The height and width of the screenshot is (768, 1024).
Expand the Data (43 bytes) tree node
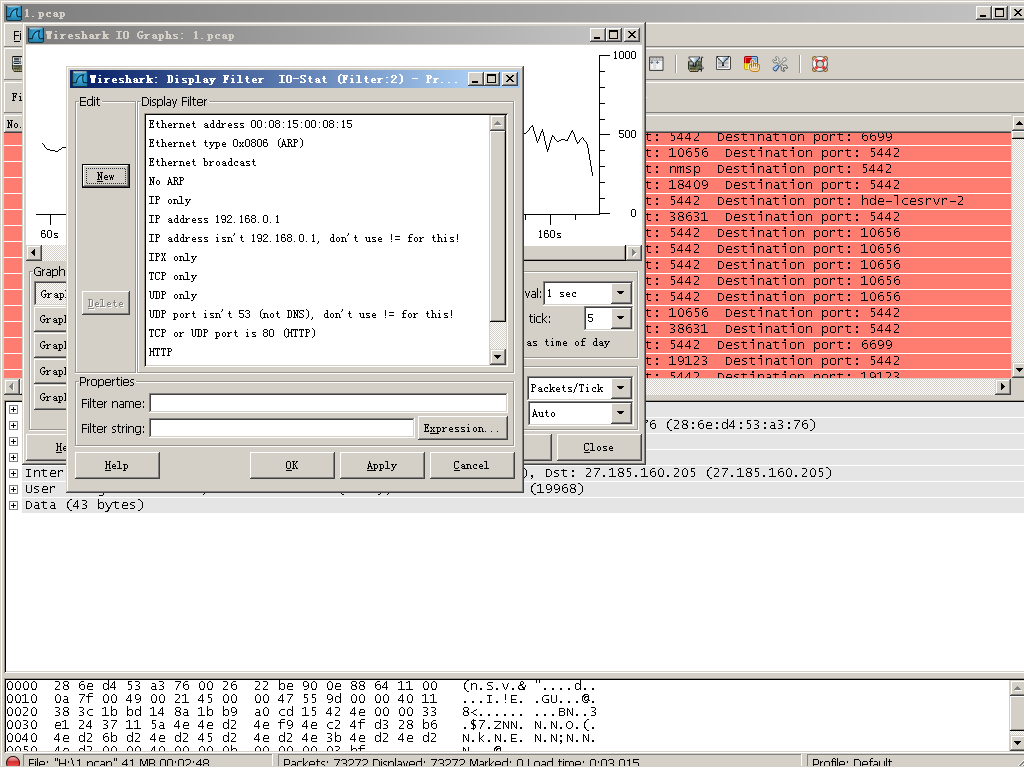click(x=13, y=505)
